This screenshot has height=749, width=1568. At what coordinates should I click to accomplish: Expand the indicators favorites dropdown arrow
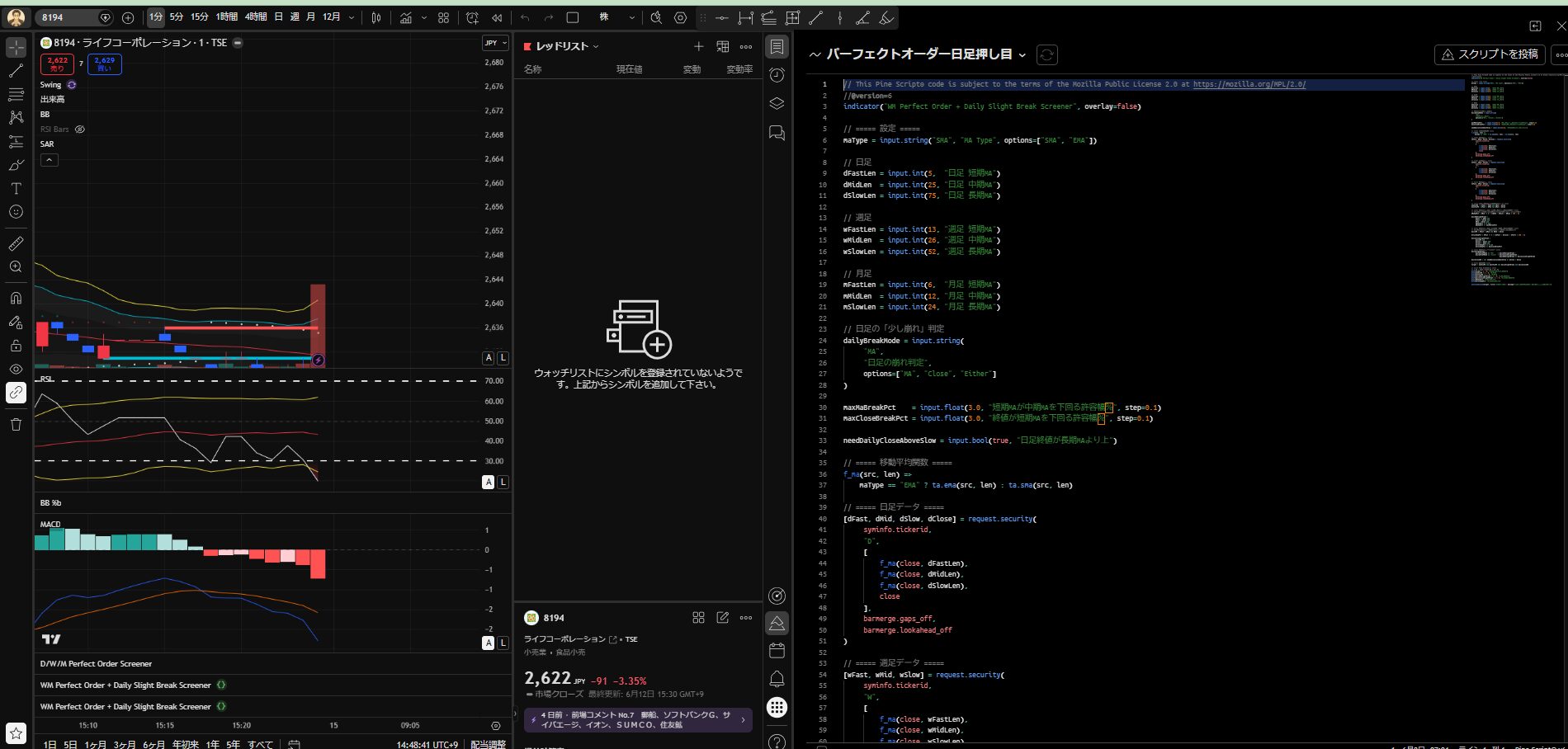(424, 17)
